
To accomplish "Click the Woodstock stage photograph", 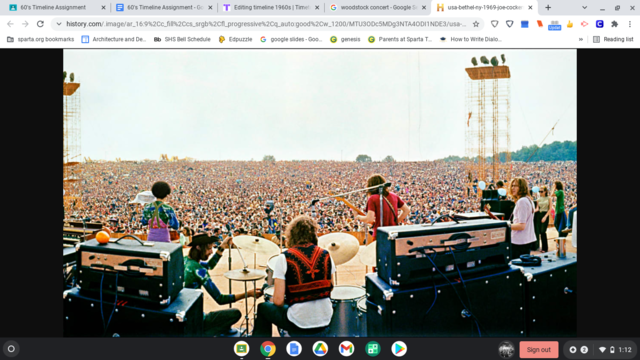I will point(320,193).
